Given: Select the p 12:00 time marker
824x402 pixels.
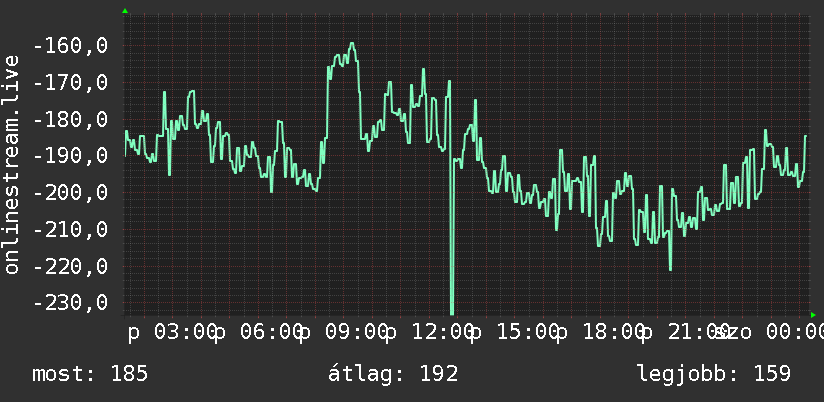Looking at the screenshot, I should pyautogui.click(x=429, y=333).
